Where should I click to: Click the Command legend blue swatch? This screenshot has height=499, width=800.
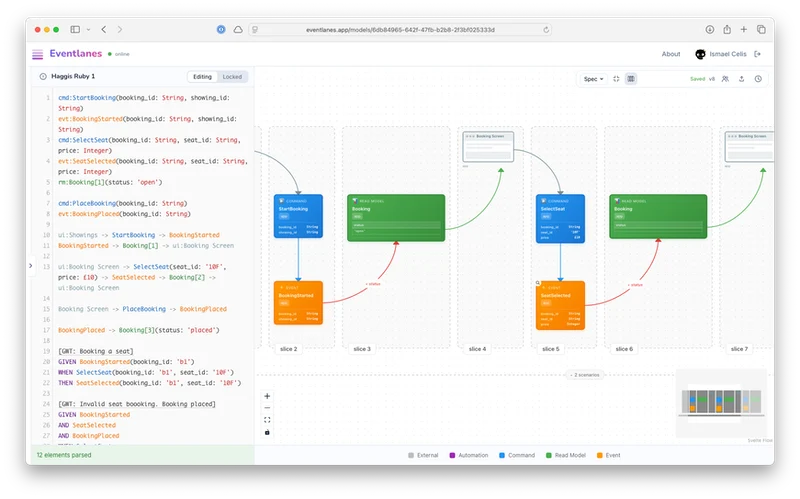[502, 456]
